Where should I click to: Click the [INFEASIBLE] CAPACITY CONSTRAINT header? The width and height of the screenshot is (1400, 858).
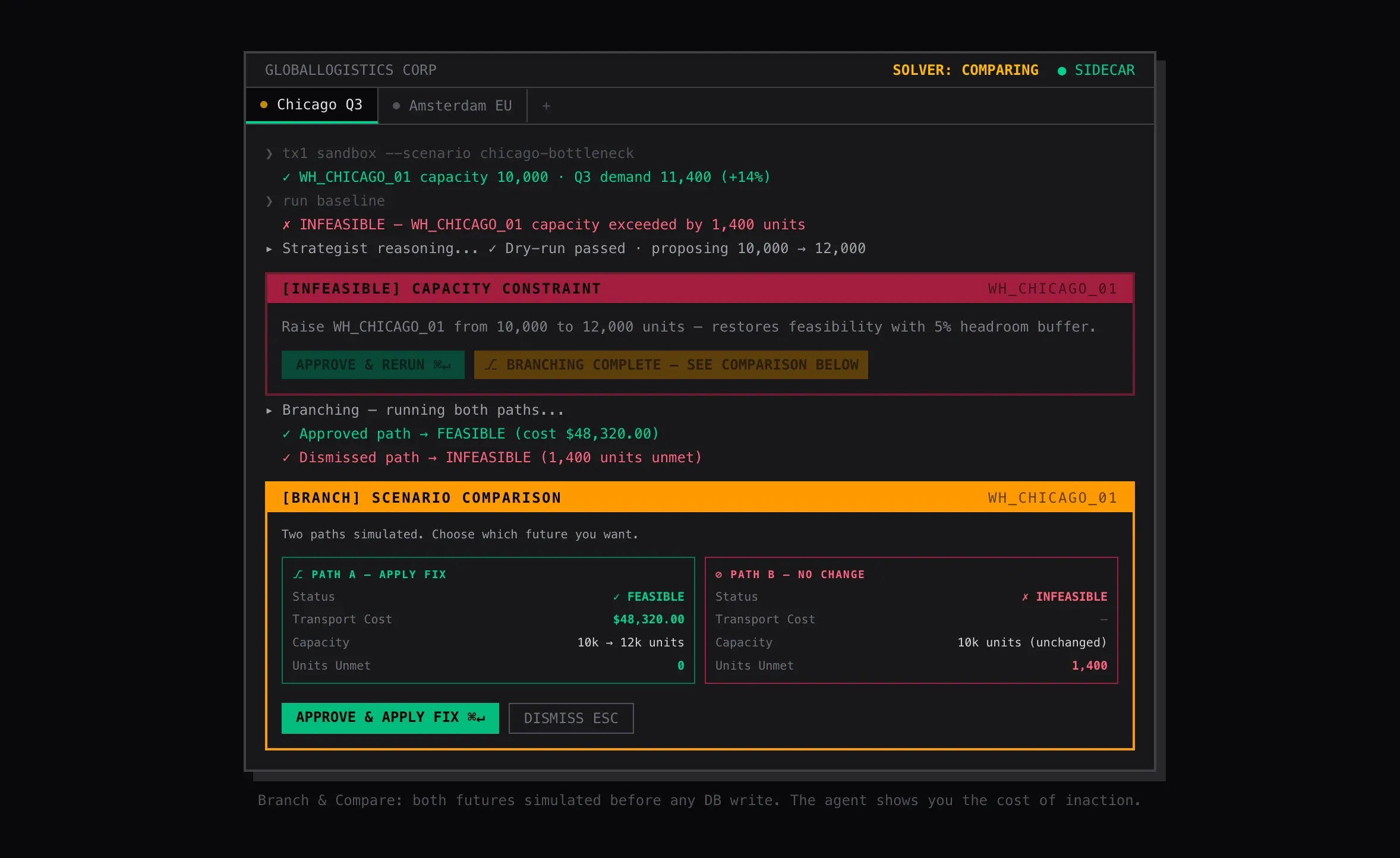tap(442, 289)
